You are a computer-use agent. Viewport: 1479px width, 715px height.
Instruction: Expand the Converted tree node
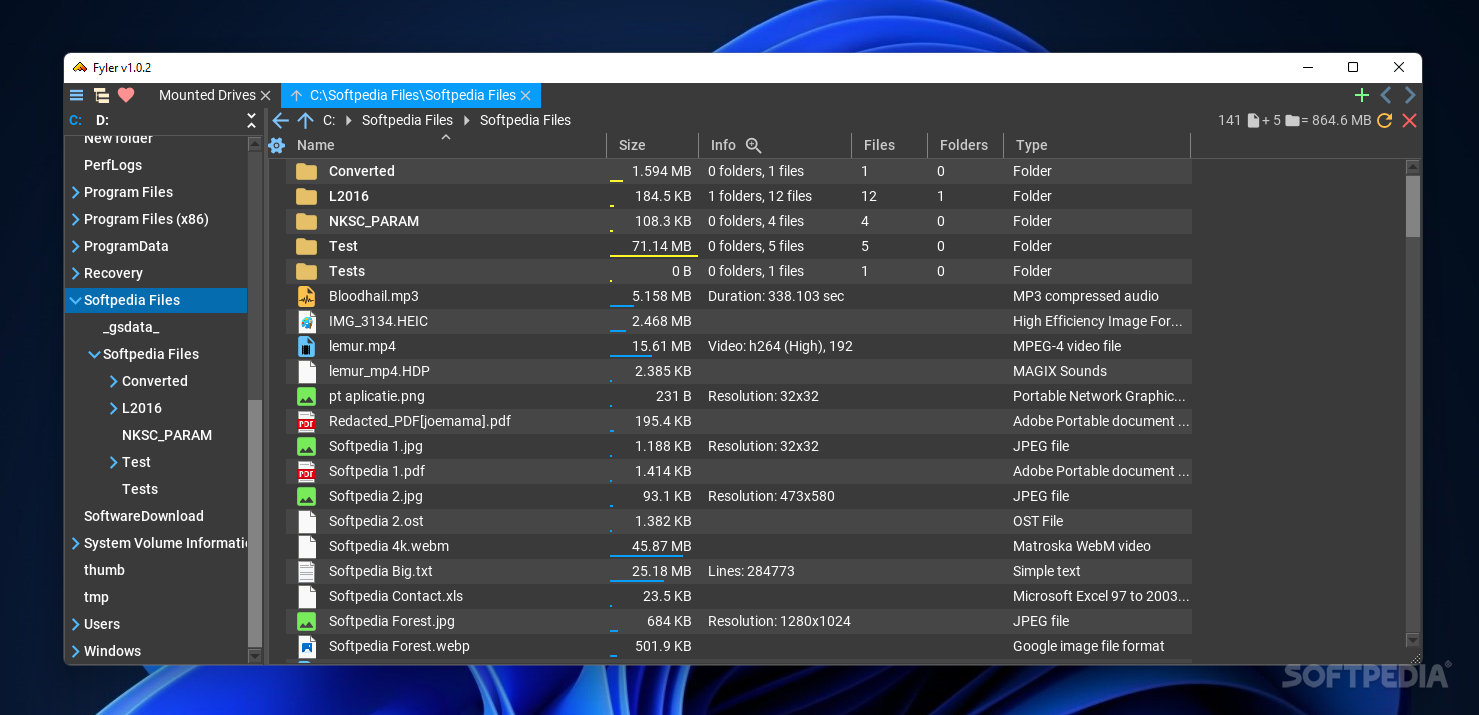click(113, 381)
